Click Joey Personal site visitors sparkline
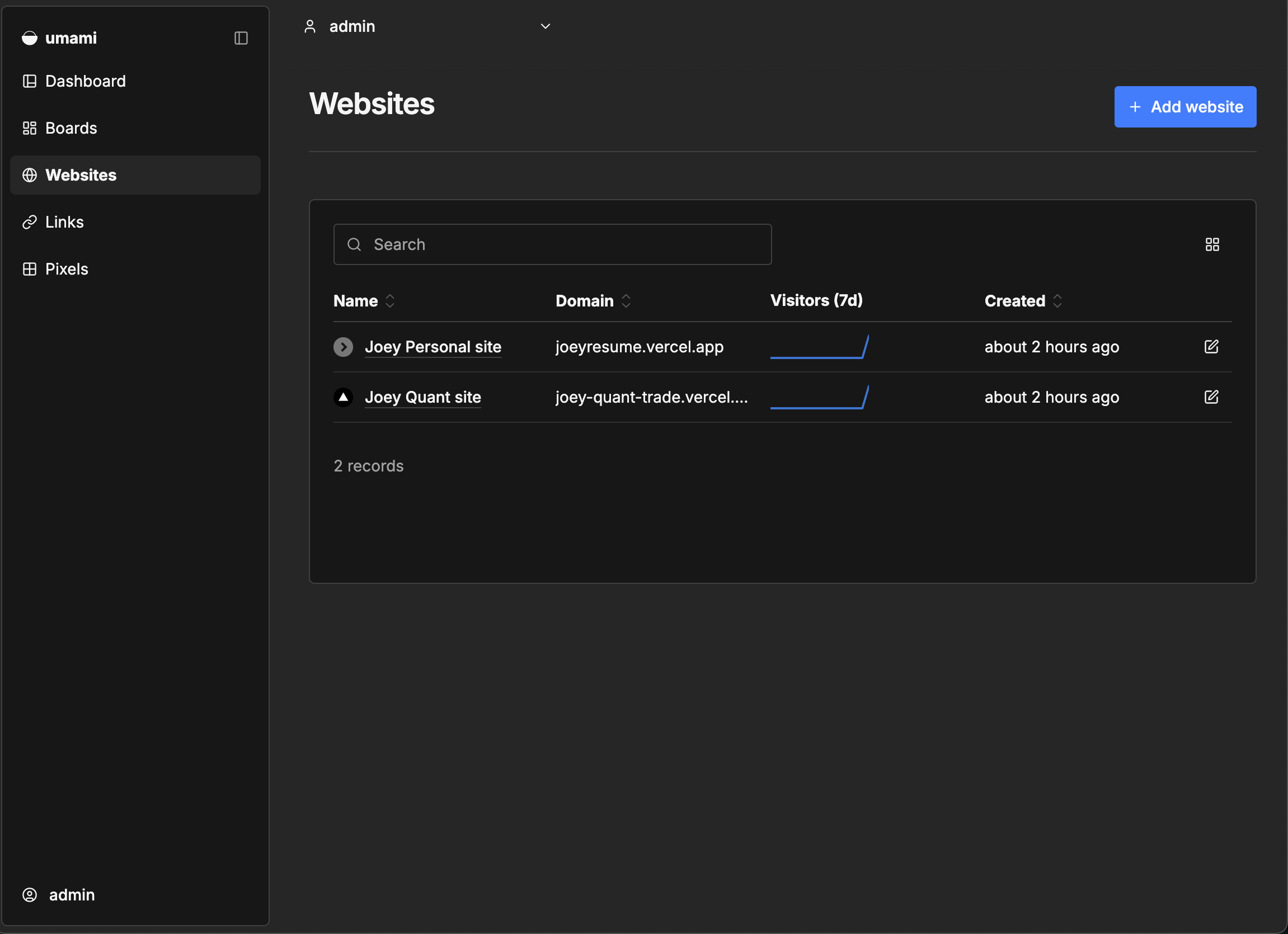The width and height of the screenshot is (1288, 934). pos(820,347)
